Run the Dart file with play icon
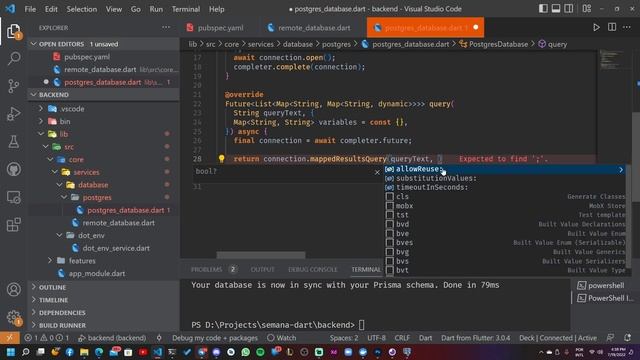Viewport: 640px width, 360px height. click(596, 27)
